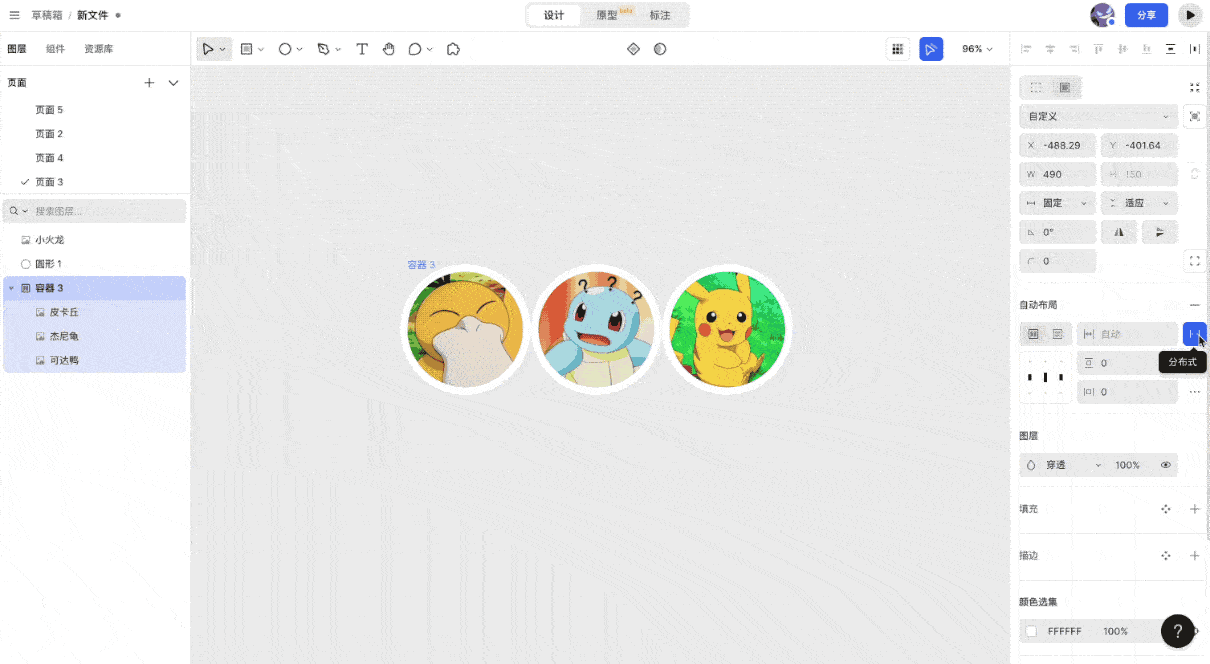
Task: Start prototype preview with play button
Action: coord(1189,15)
